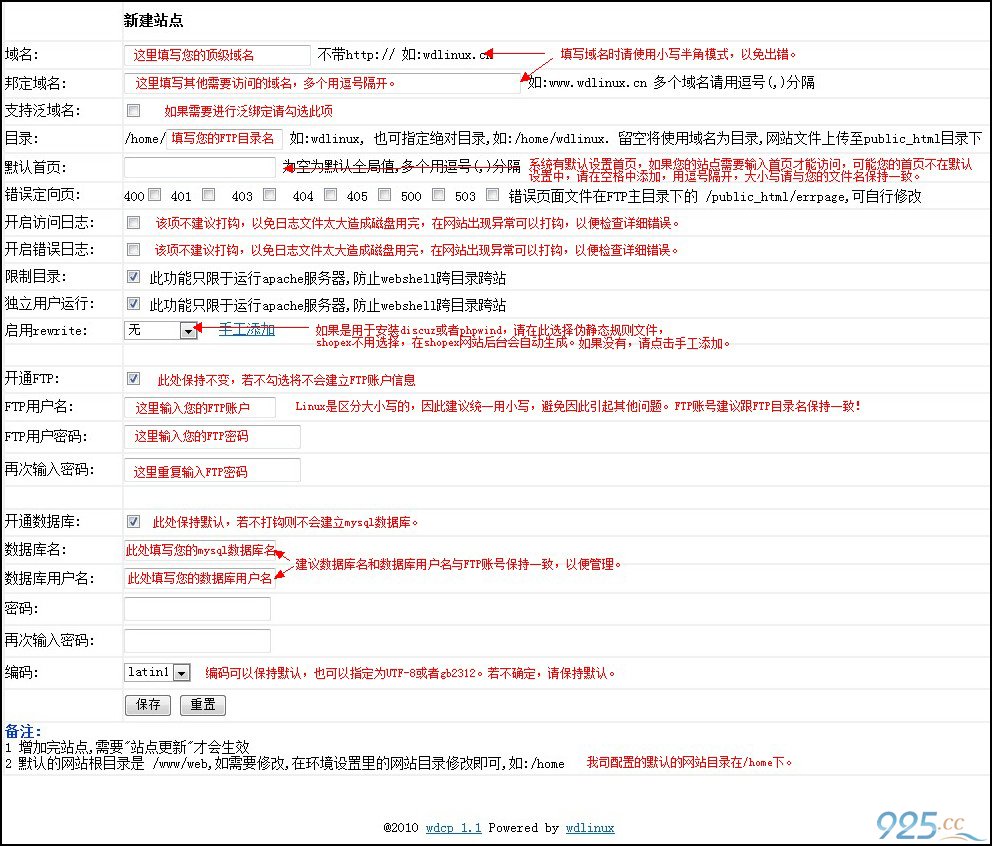Toggle the 开通FTP checkbox
The height and width of the screenshot is (846, 992).
133,378
